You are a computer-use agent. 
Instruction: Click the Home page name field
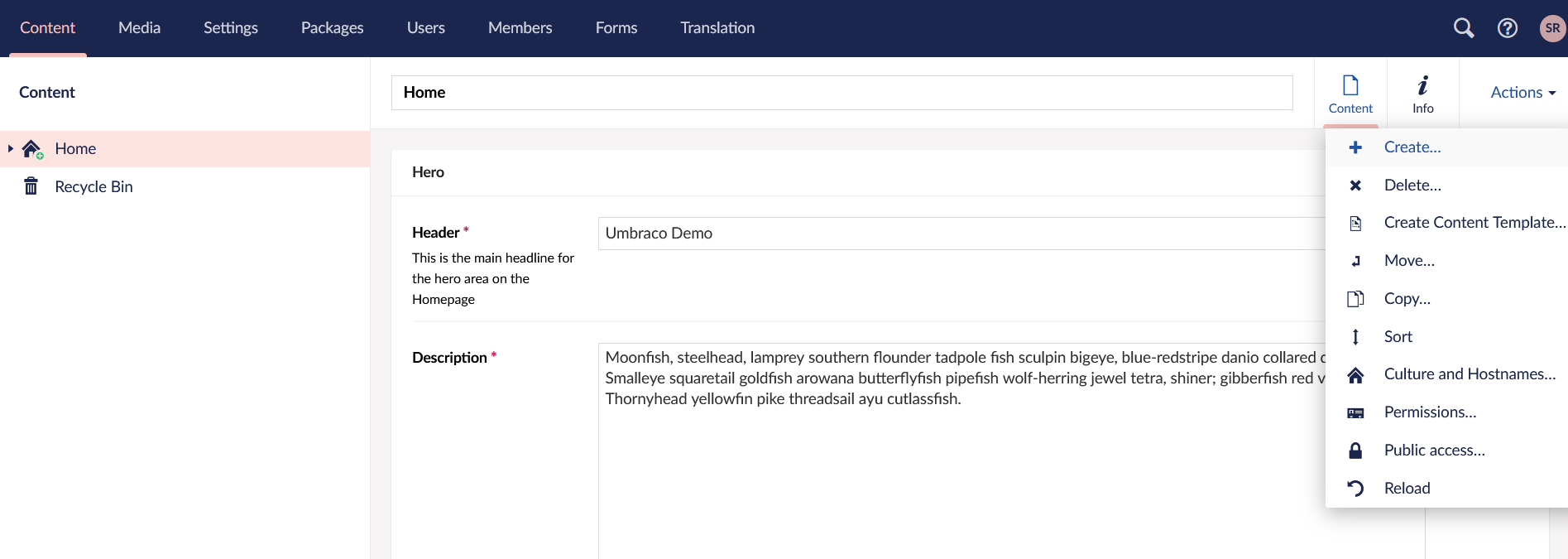pyautogui.click(x=842, y=93)
